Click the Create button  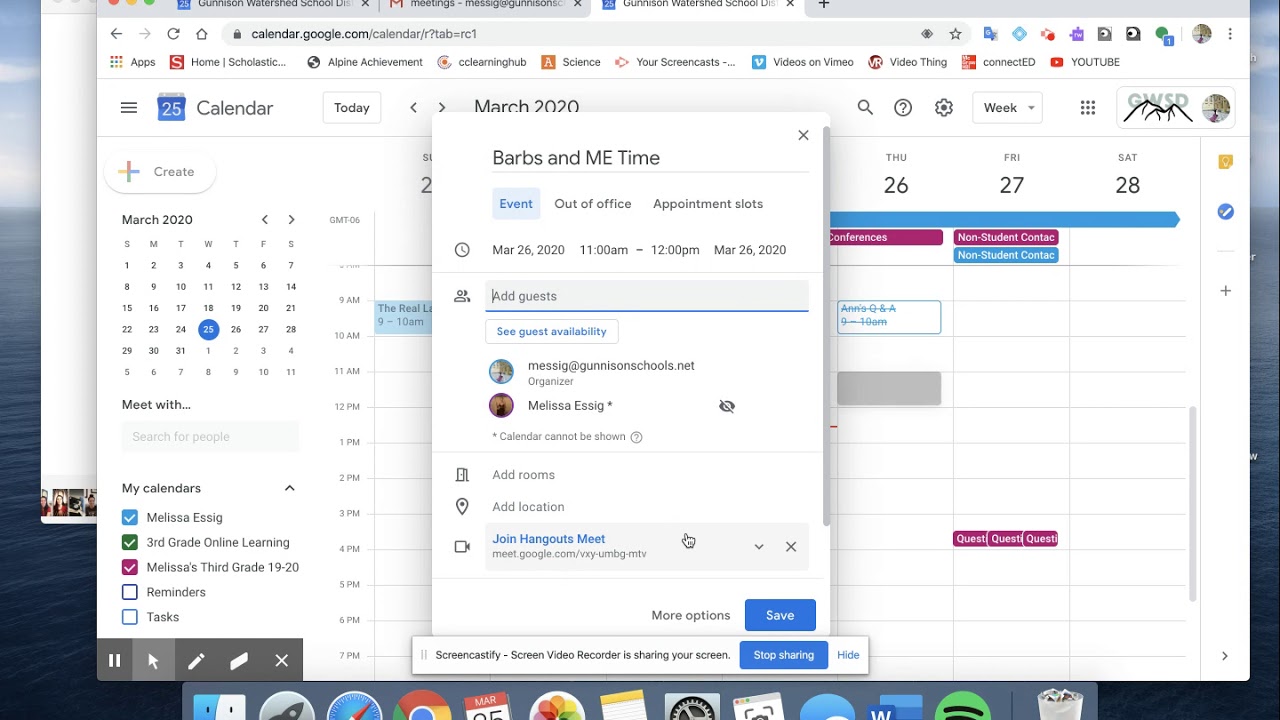point(160,172)
